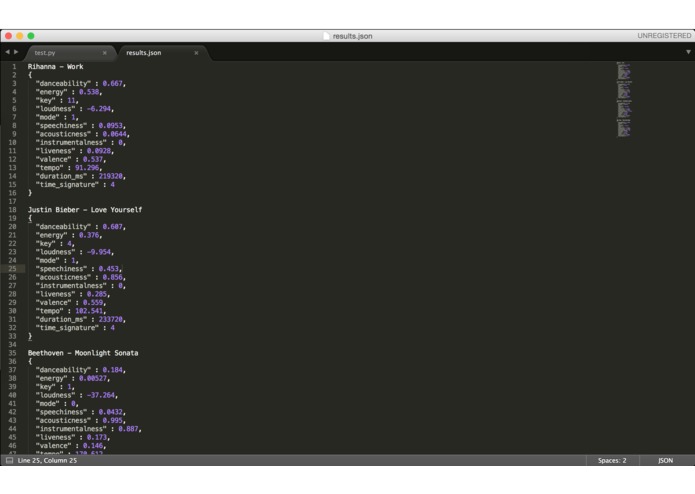This screenshot has width=695, height=494.
Task: Click the tempo value 102.541
Action: [89, 311]
